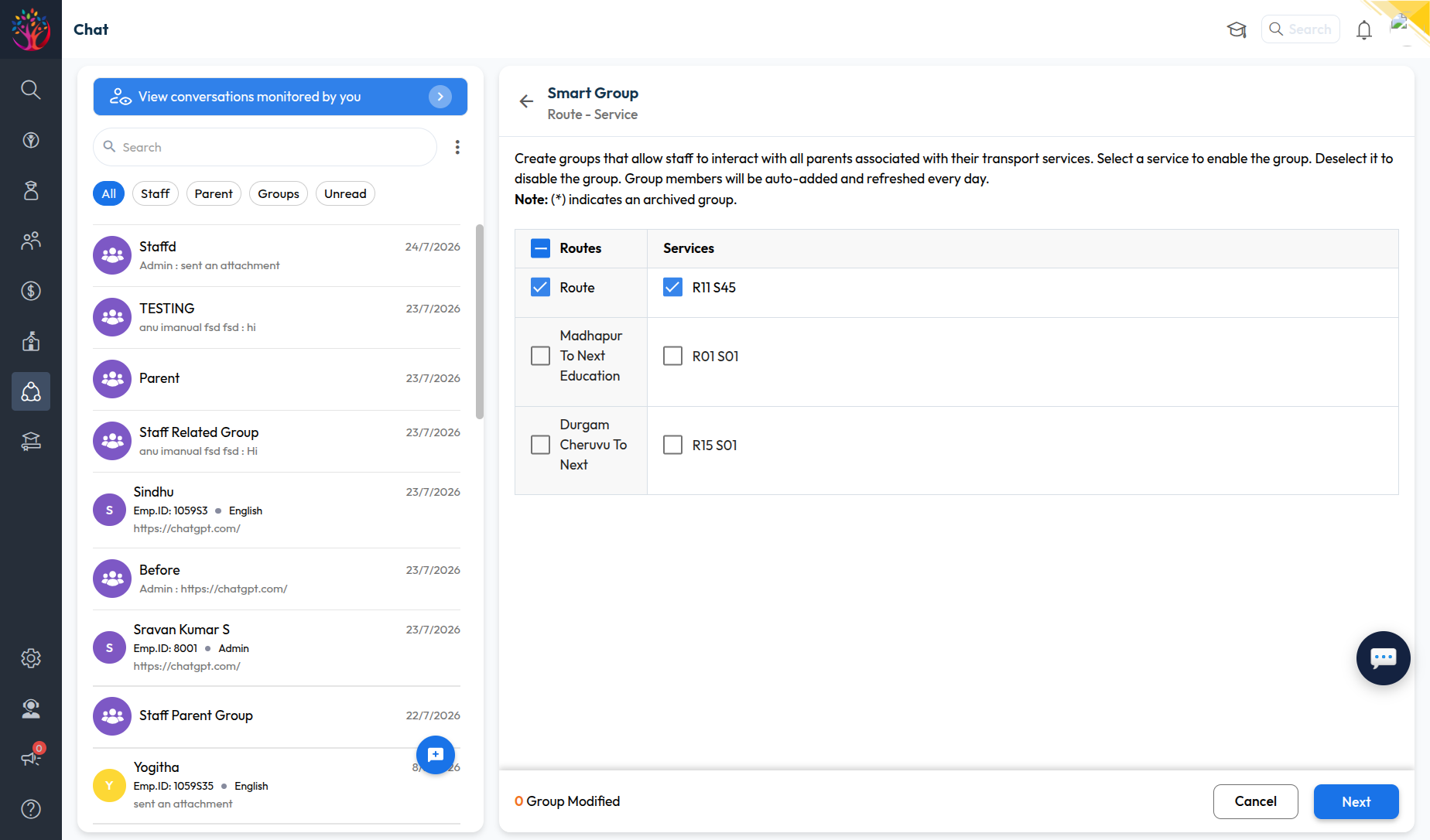Open the Staffd conversation
This screenshot has height=840, width=1430.
(276, 255)
